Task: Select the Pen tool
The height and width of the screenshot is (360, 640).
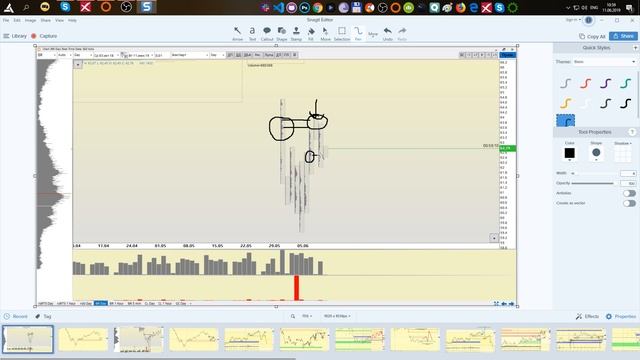Action: click(x=358, y=33)
